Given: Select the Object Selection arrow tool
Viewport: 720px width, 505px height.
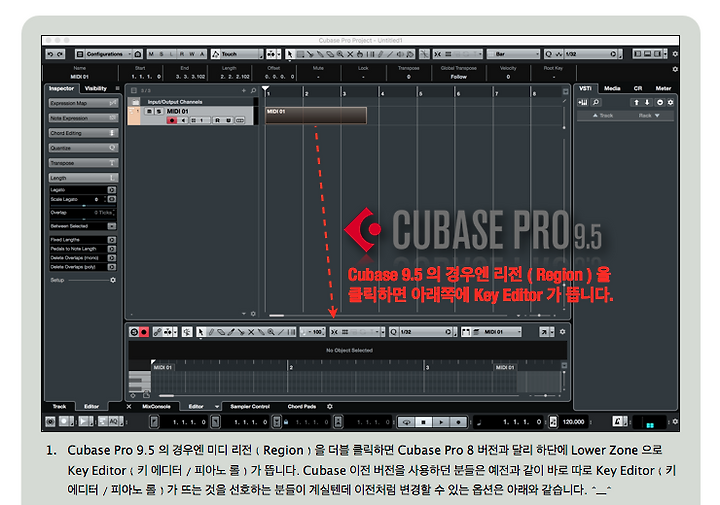Looking at the screenshot, I should 290,54.
